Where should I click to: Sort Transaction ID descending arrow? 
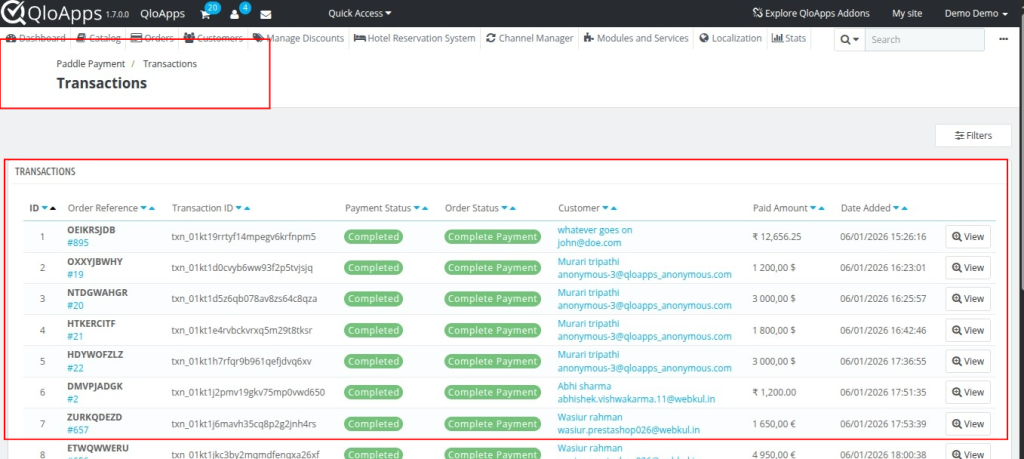tap(238, 208)
